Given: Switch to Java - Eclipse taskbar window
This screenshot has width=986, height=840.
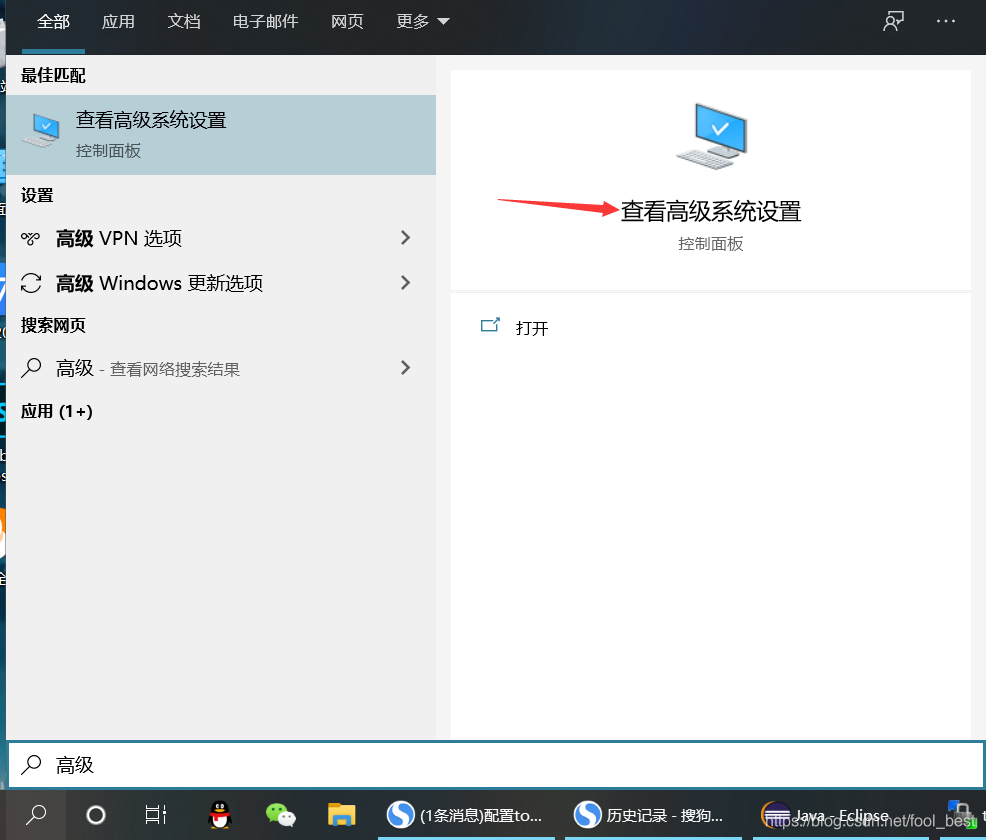Looking at the screenshot, I should pos(840,815).
